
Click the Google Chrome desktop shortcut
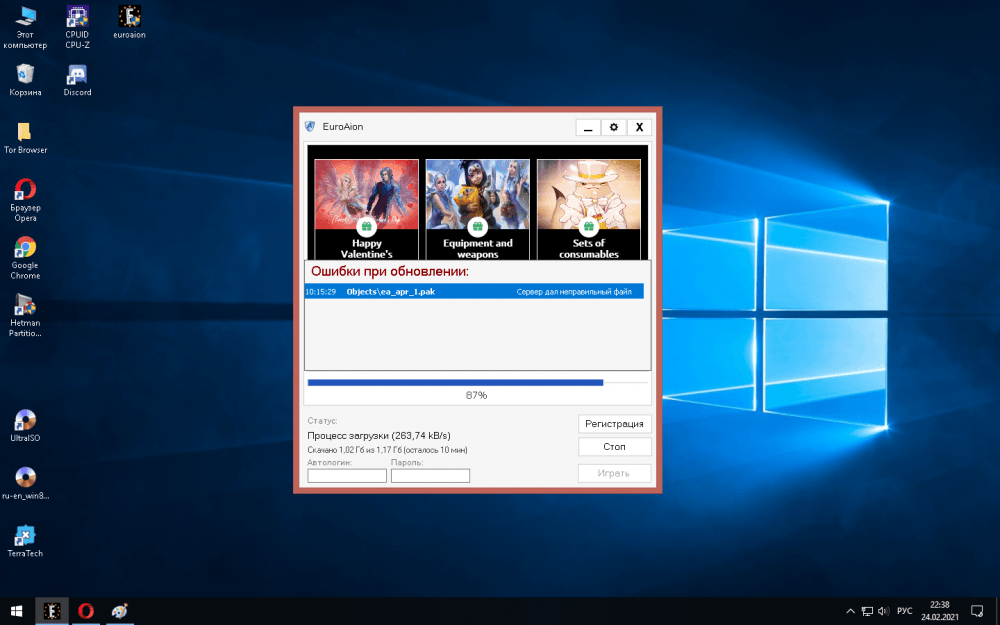click(x=25, y=250)
